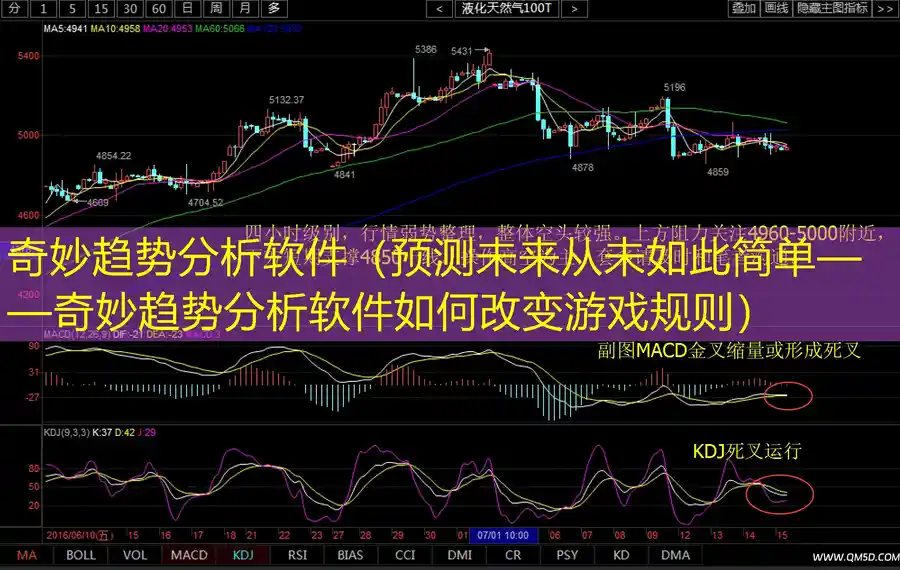Select the 周 weekly chart period
The width and height of the screenshot is (900, 570).
click(216, 8)
